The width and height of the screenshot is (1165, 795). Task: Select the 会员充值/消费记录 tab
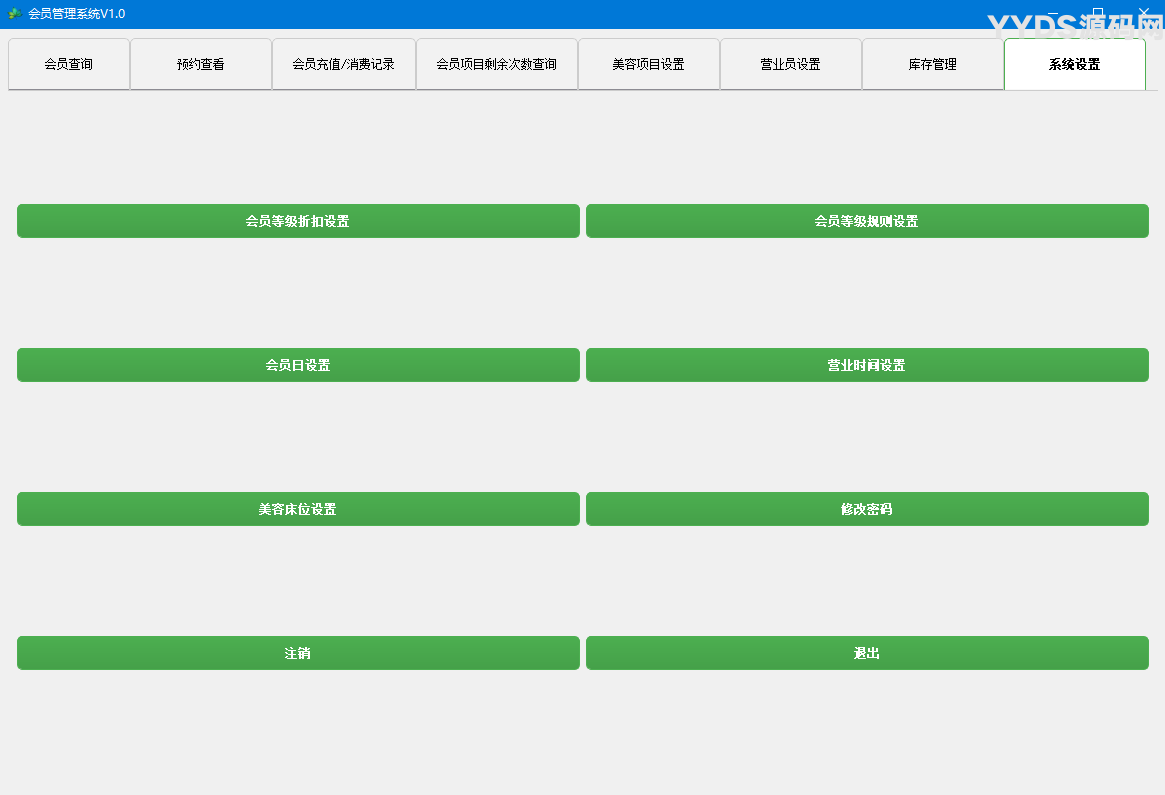(344, 63)
